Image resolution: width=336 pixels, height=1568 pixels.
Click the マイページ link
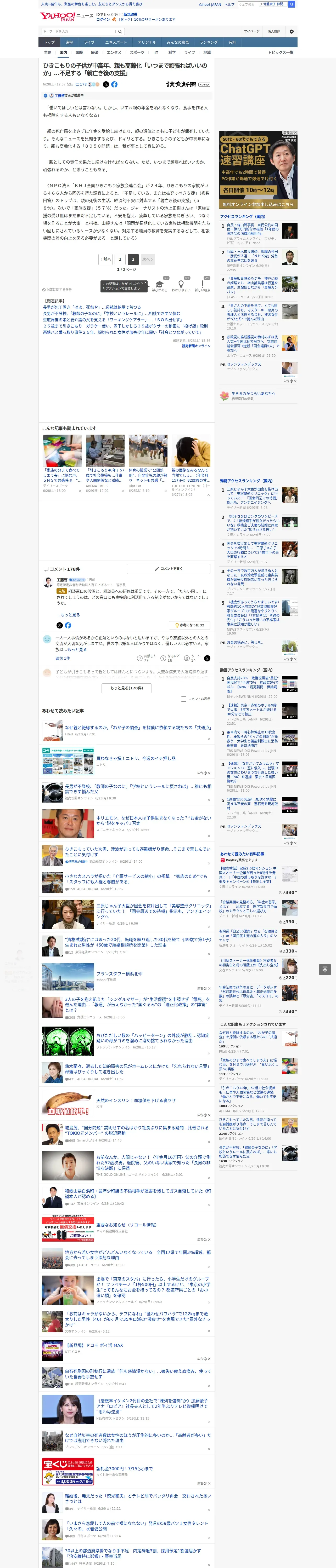(251, 31)
